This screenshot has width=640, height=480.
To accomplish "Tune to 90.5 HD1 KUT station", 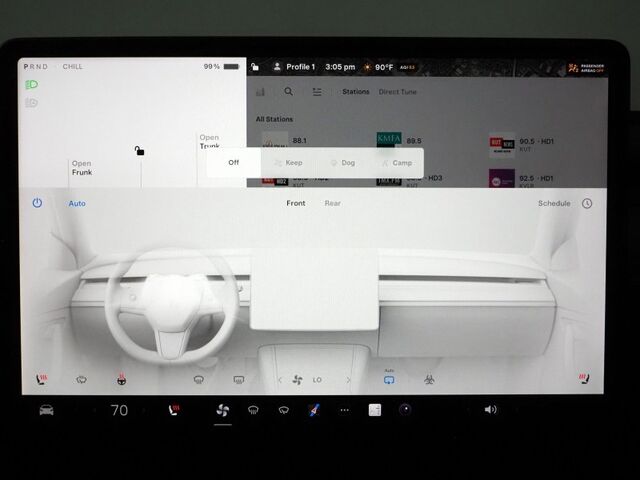I will pos(522,145).
